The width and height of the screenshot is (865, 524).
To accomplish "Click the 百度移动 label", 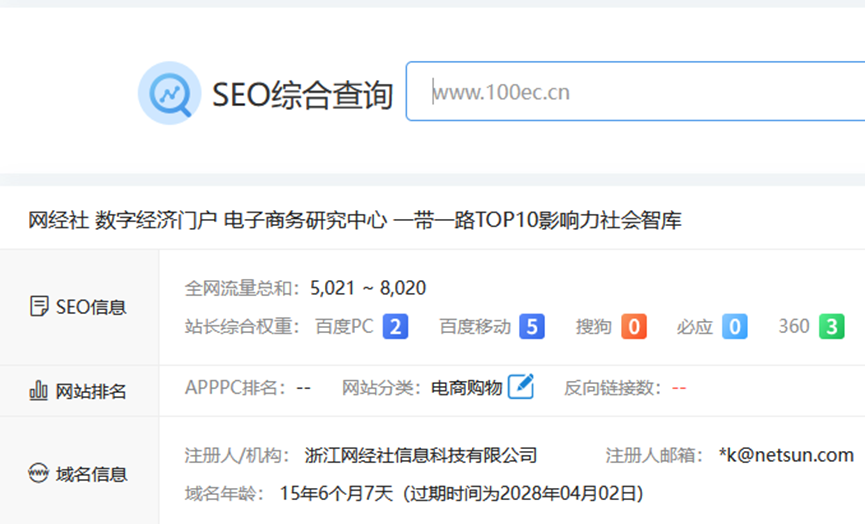I will (x=475, y=327).
